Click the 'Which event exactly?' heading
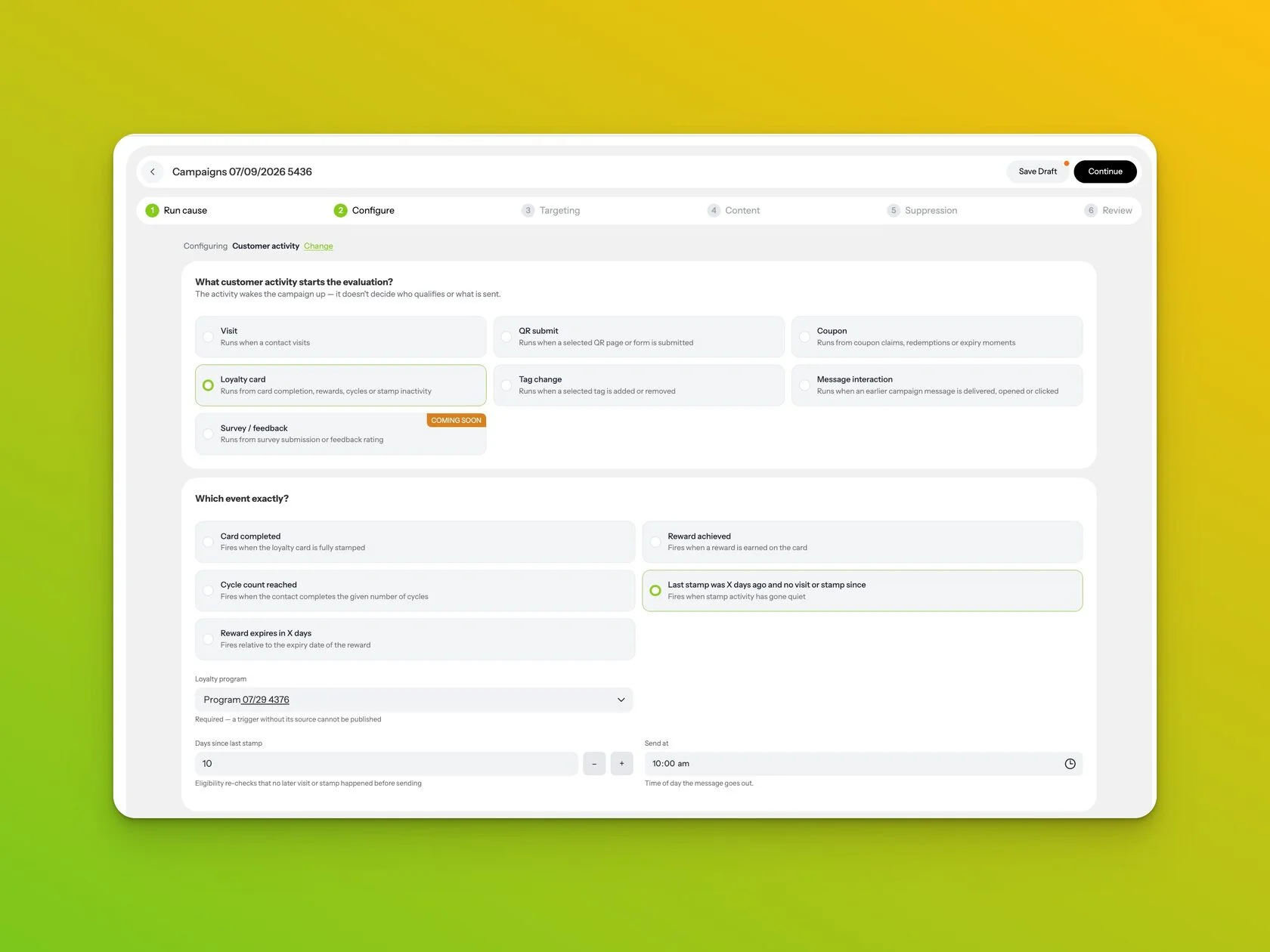Screen dimensions: 1270x952 pos(242,499)
